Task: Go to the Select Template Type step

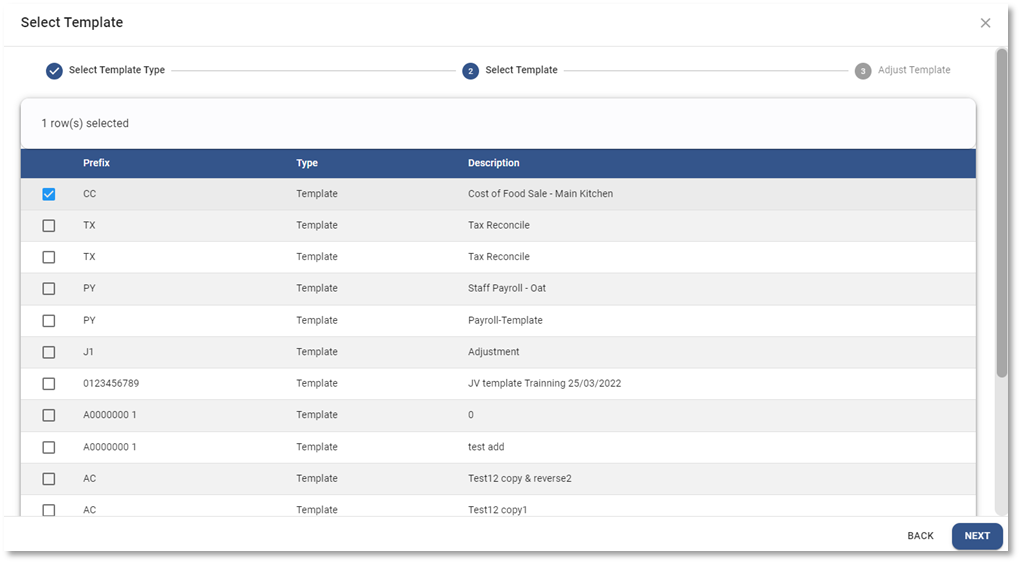Action: point(116,71)
